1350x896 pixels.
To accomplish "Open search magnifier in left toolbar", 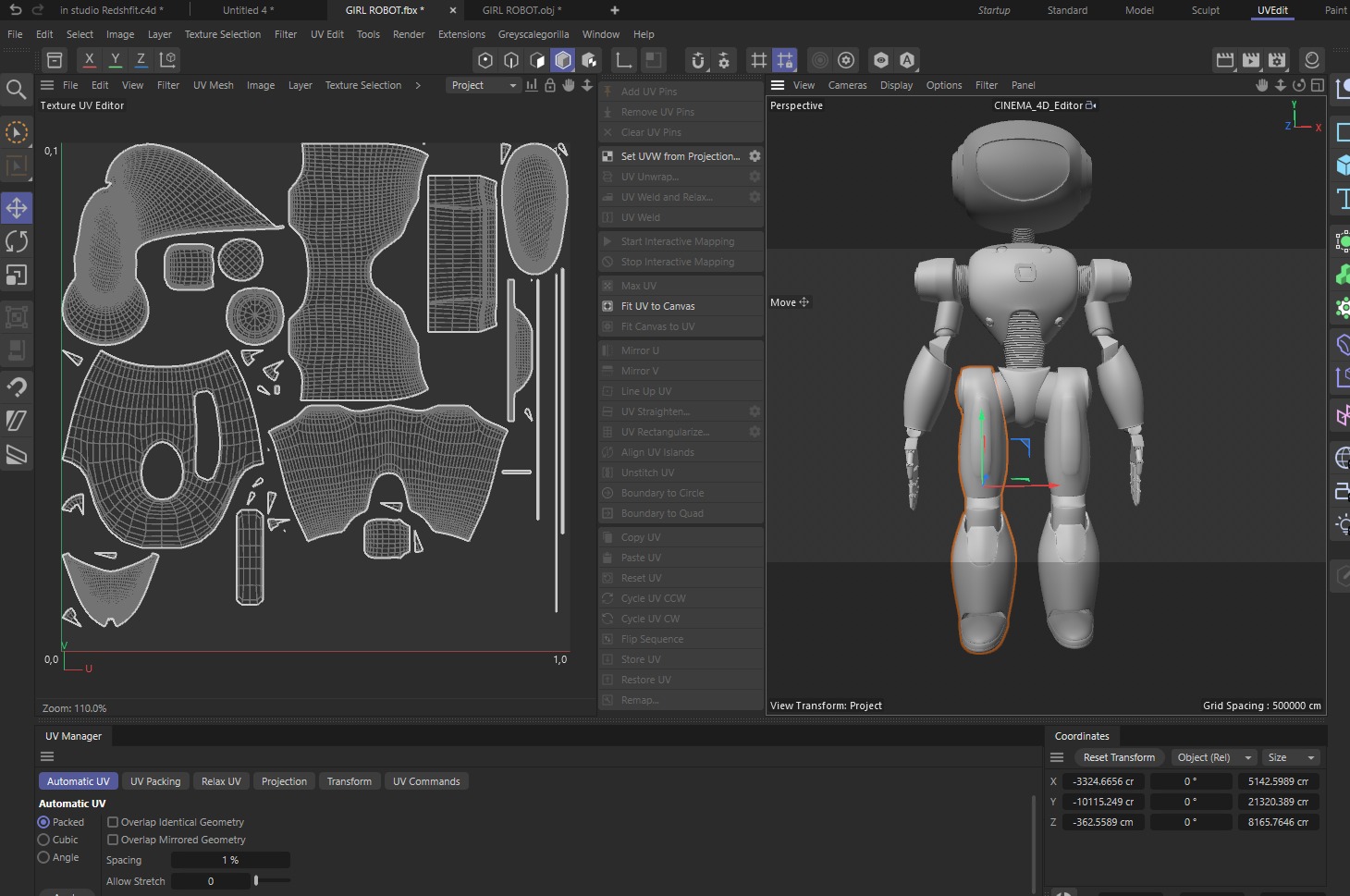I will (16, 90).
